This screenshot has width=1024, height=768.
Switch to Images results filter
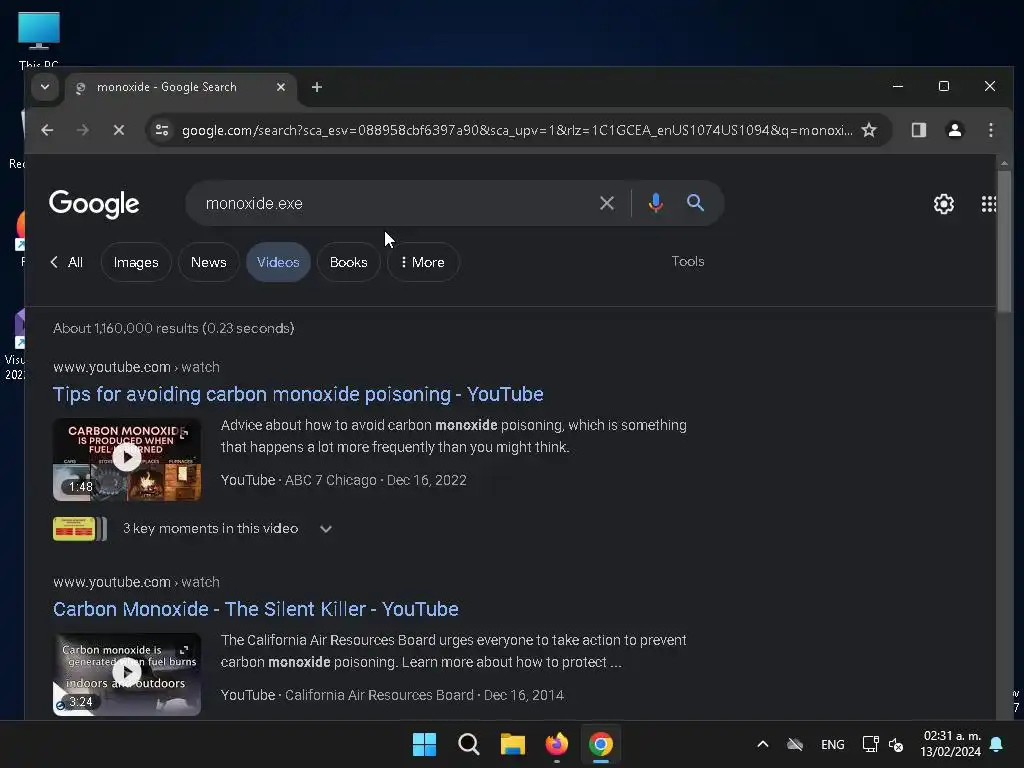coord(136,262)
